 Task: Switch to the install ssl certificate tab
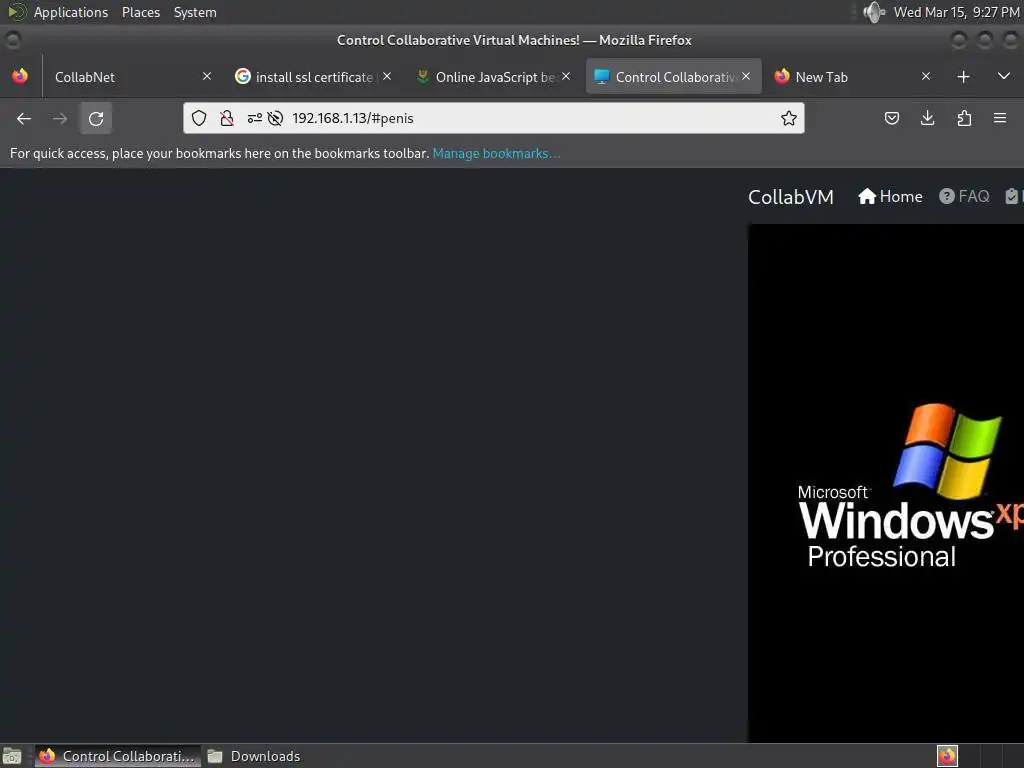[x=313, y=77]
